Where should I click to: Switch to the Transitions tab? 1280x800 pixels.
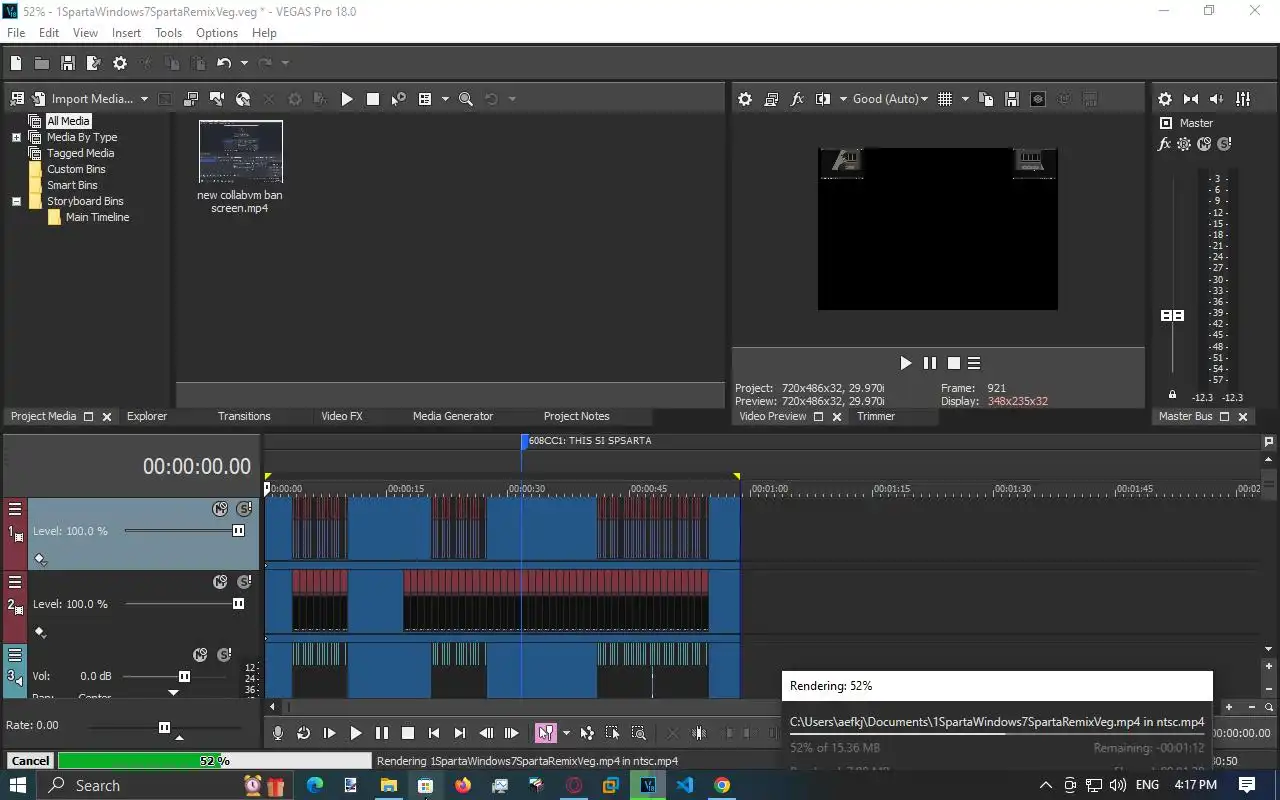click(244, 416)
